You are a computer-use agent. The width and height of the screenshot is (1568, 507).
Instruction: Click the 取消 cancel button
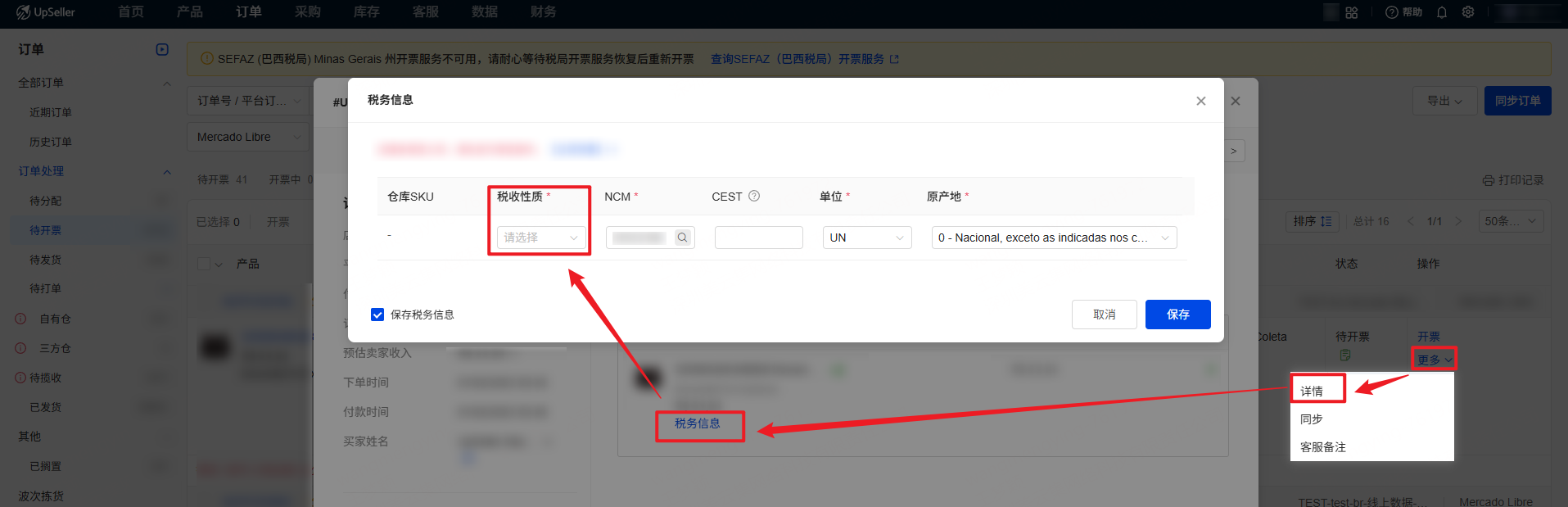(1104, 315)
